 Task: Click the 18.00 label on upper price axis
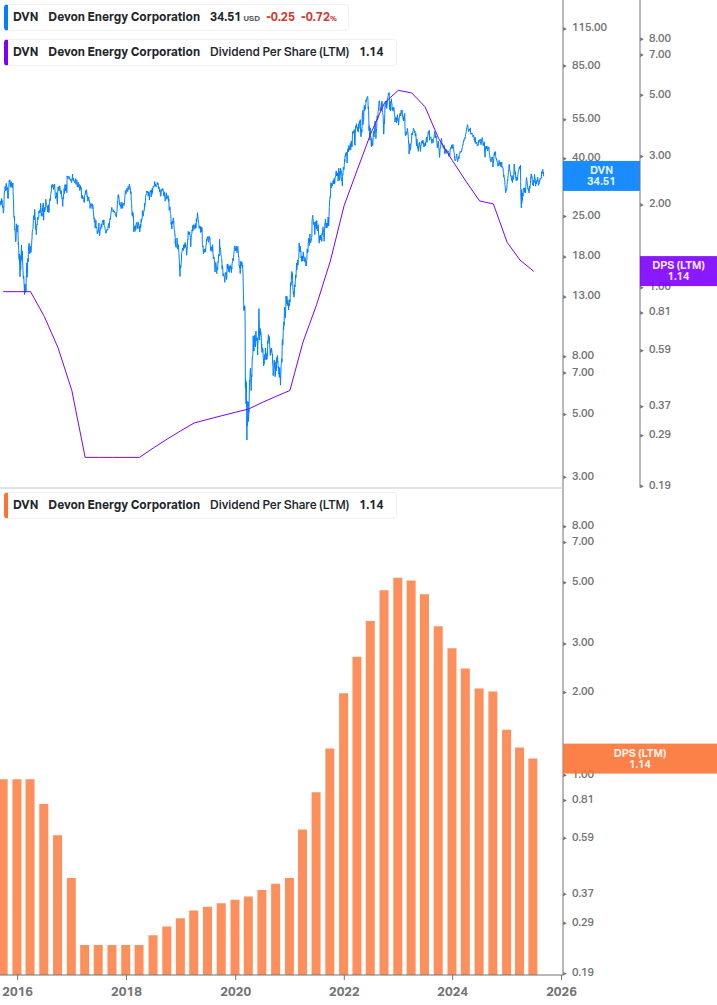coord(586,256)
